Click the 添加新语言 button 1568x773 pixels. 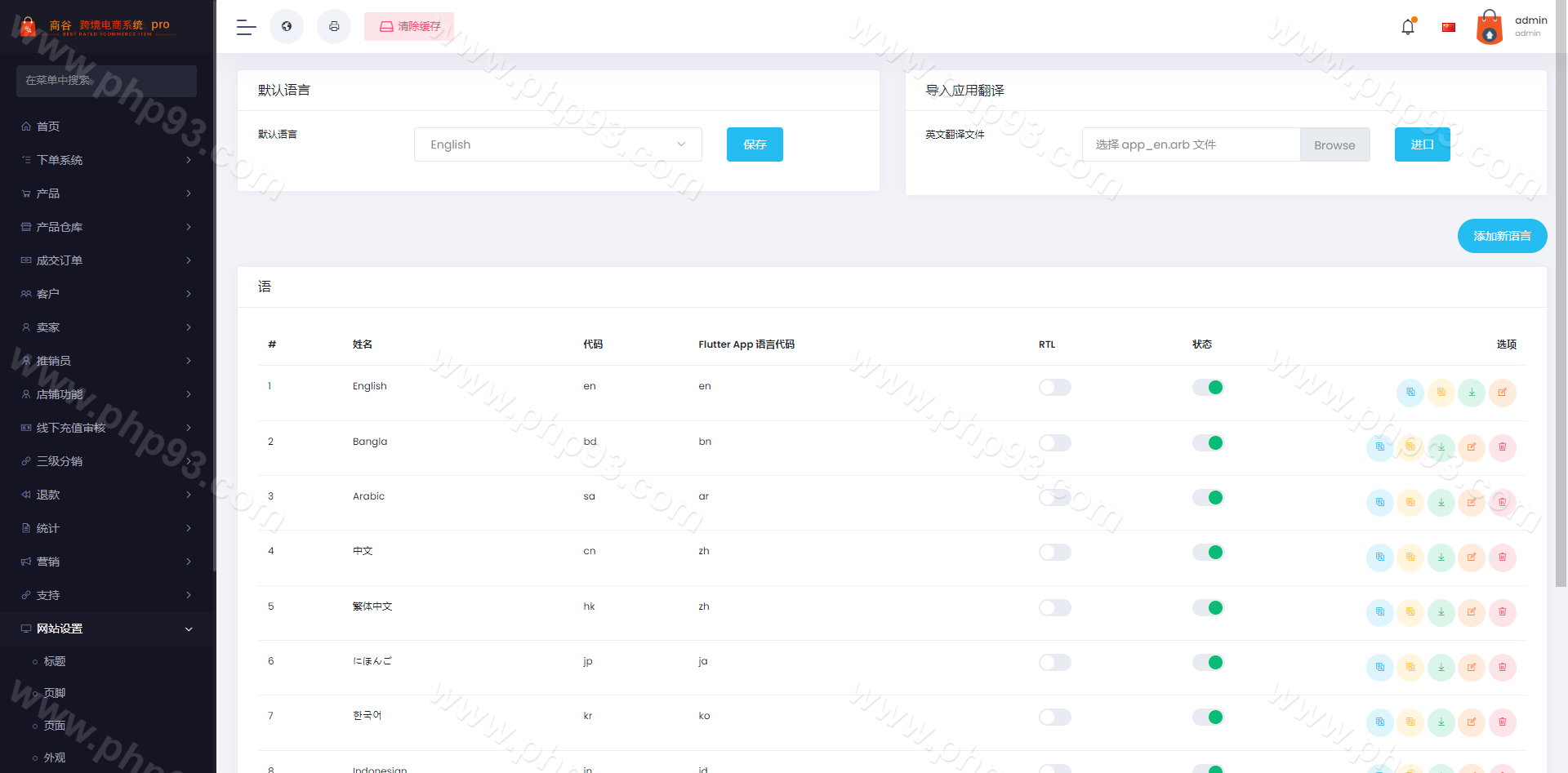tap(1502, 236)
